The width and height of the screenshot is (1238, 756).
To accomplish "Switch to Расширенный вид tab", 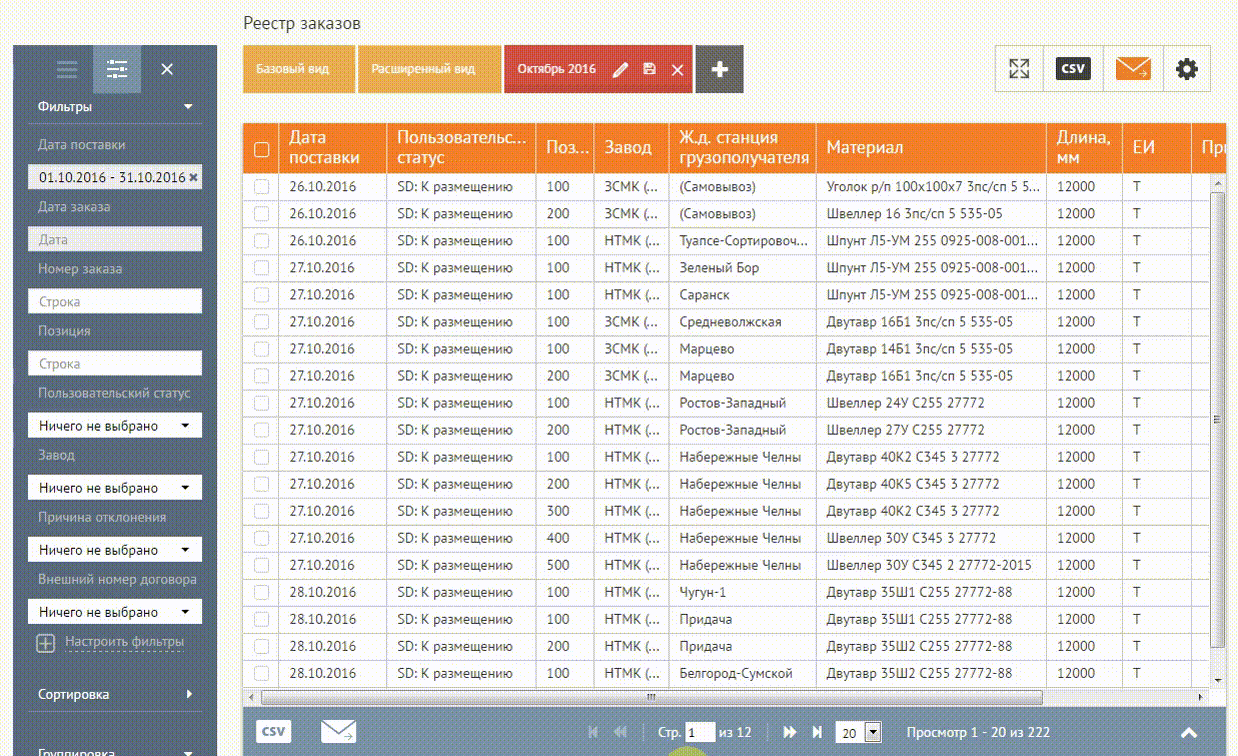I will (423, 70).
